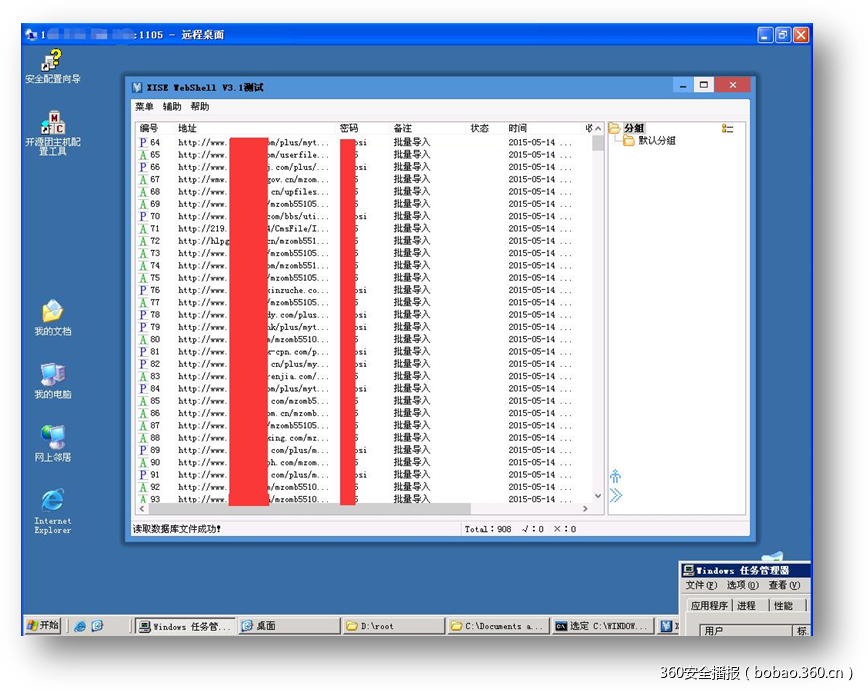
Task: Select the 默认分组 tree item
Action: click(656, 141)
